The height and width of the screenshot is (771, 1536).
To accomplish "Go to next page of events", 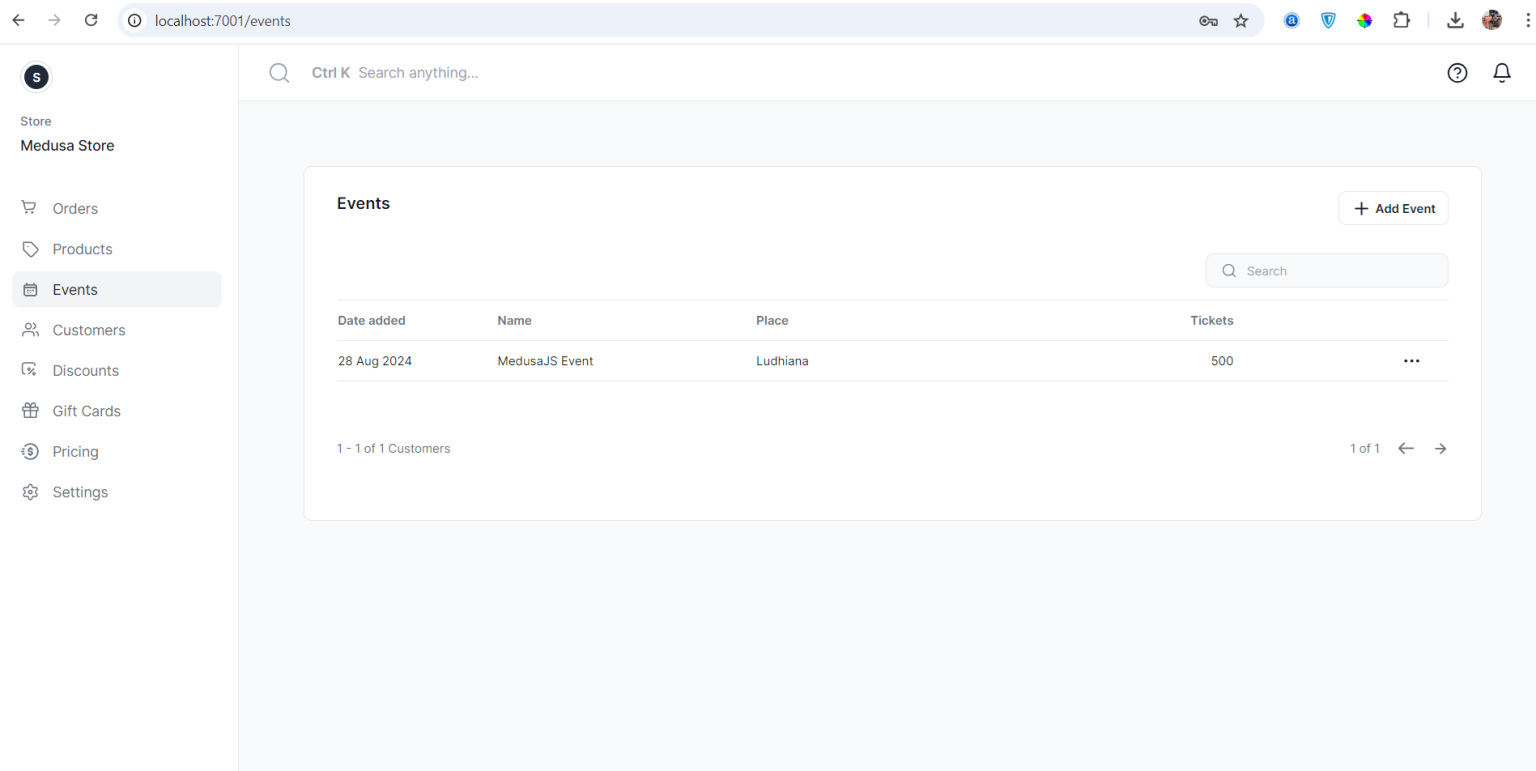I will pyautogui.click(x=1440, y=448).
